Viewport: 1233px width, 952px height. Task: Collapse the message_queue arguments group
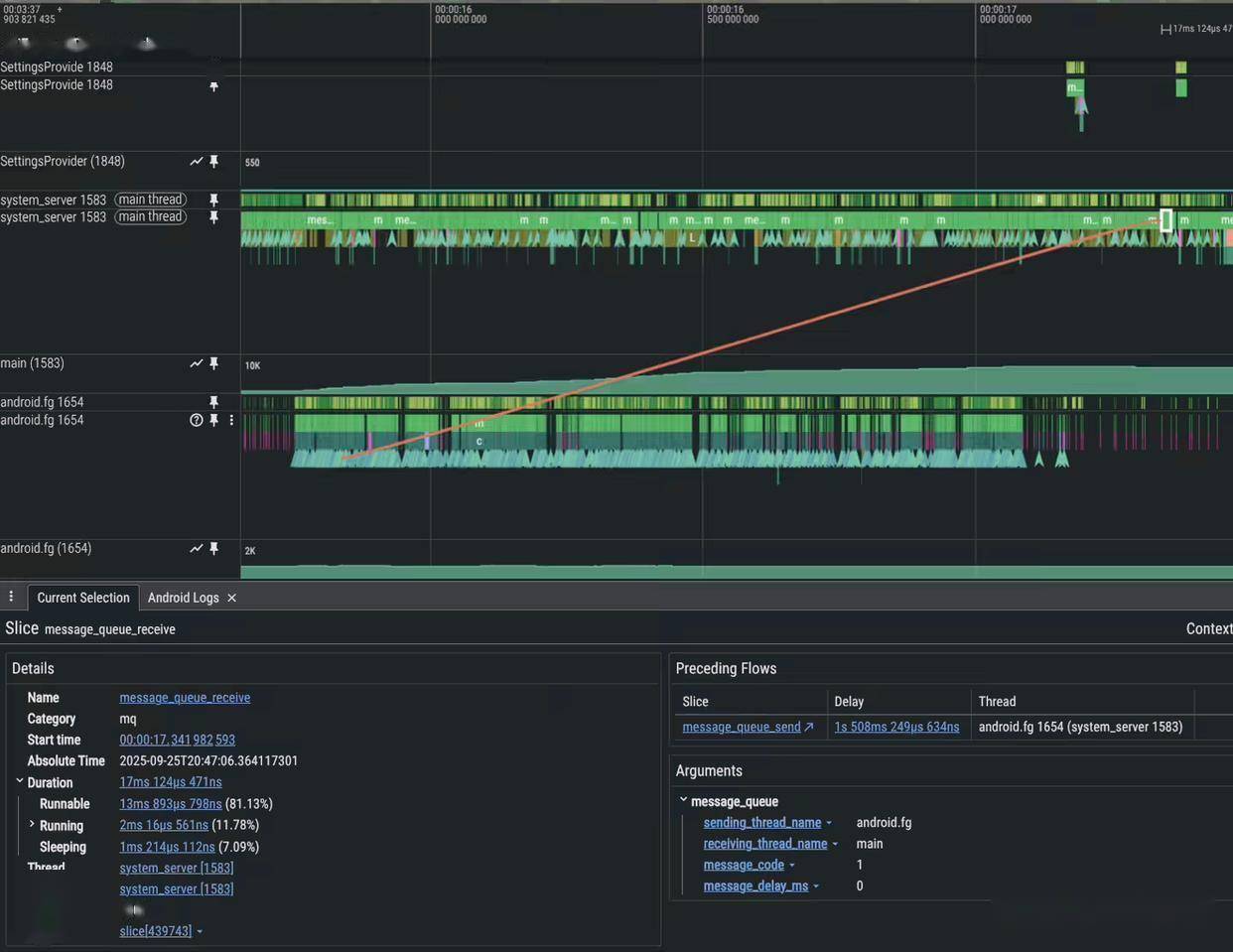(x=683, y=800)
